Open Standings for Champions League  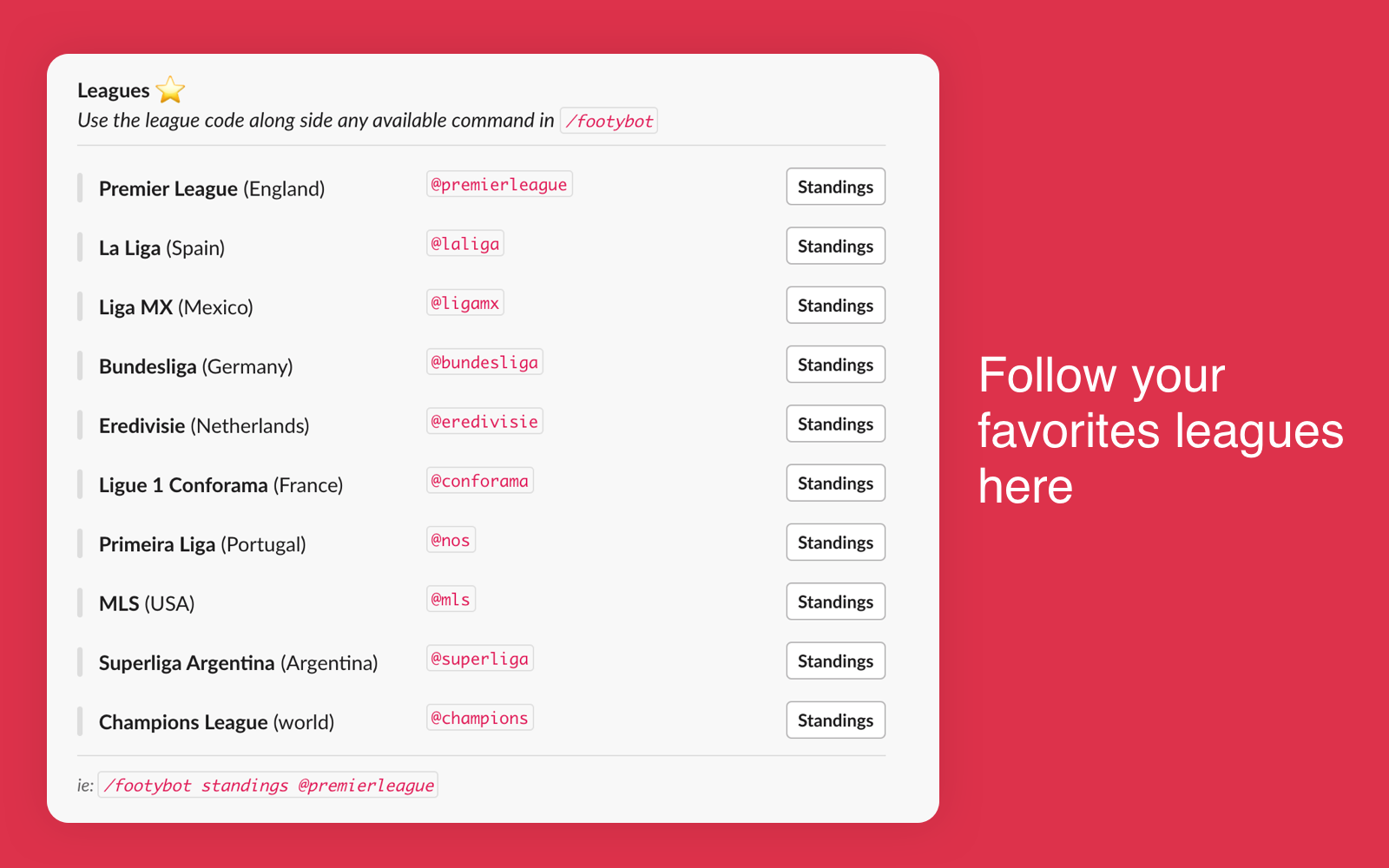click(x=835, y=720)
